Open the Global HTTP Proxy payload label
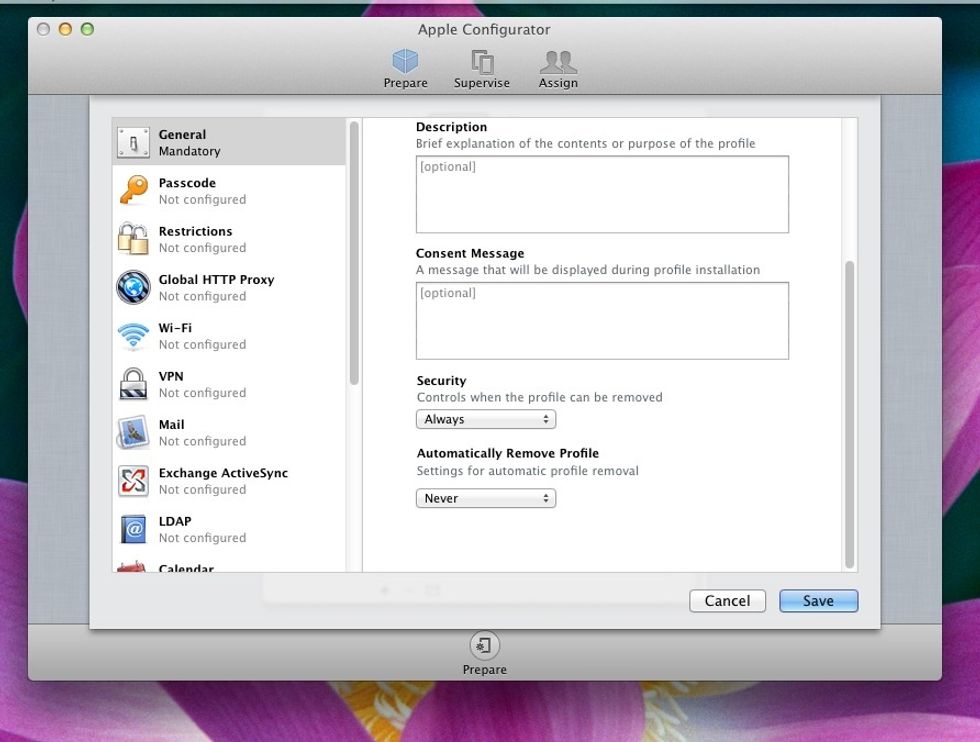This screenshot has width=980, height=742. (216, 279)
